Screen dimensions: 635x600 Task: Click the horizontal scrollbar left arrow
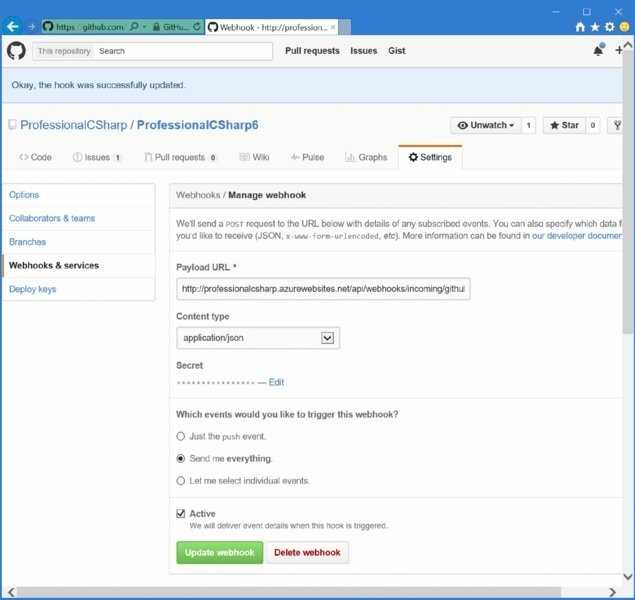coord(11,592)
